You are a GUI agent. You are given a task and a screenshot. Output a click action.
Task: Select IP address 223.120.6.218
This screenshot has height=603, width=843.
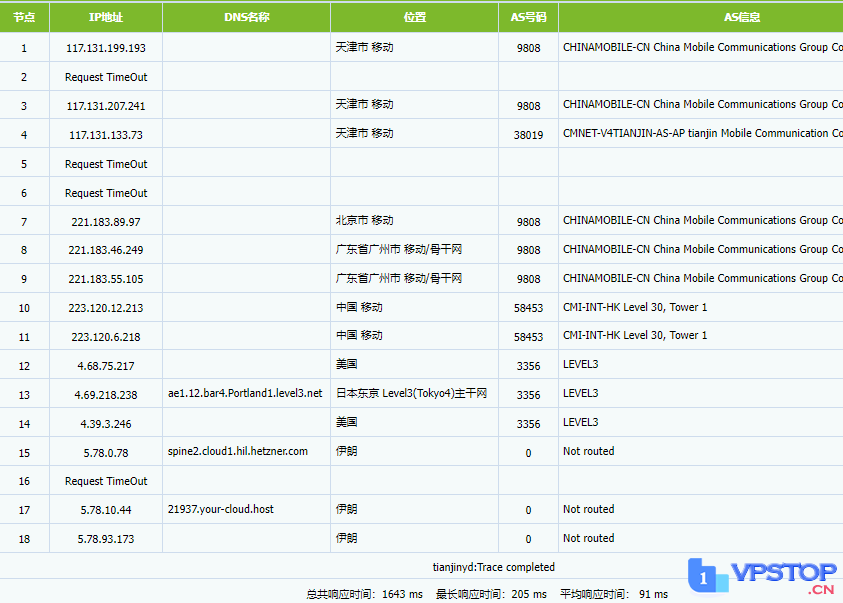click(106, 337)
